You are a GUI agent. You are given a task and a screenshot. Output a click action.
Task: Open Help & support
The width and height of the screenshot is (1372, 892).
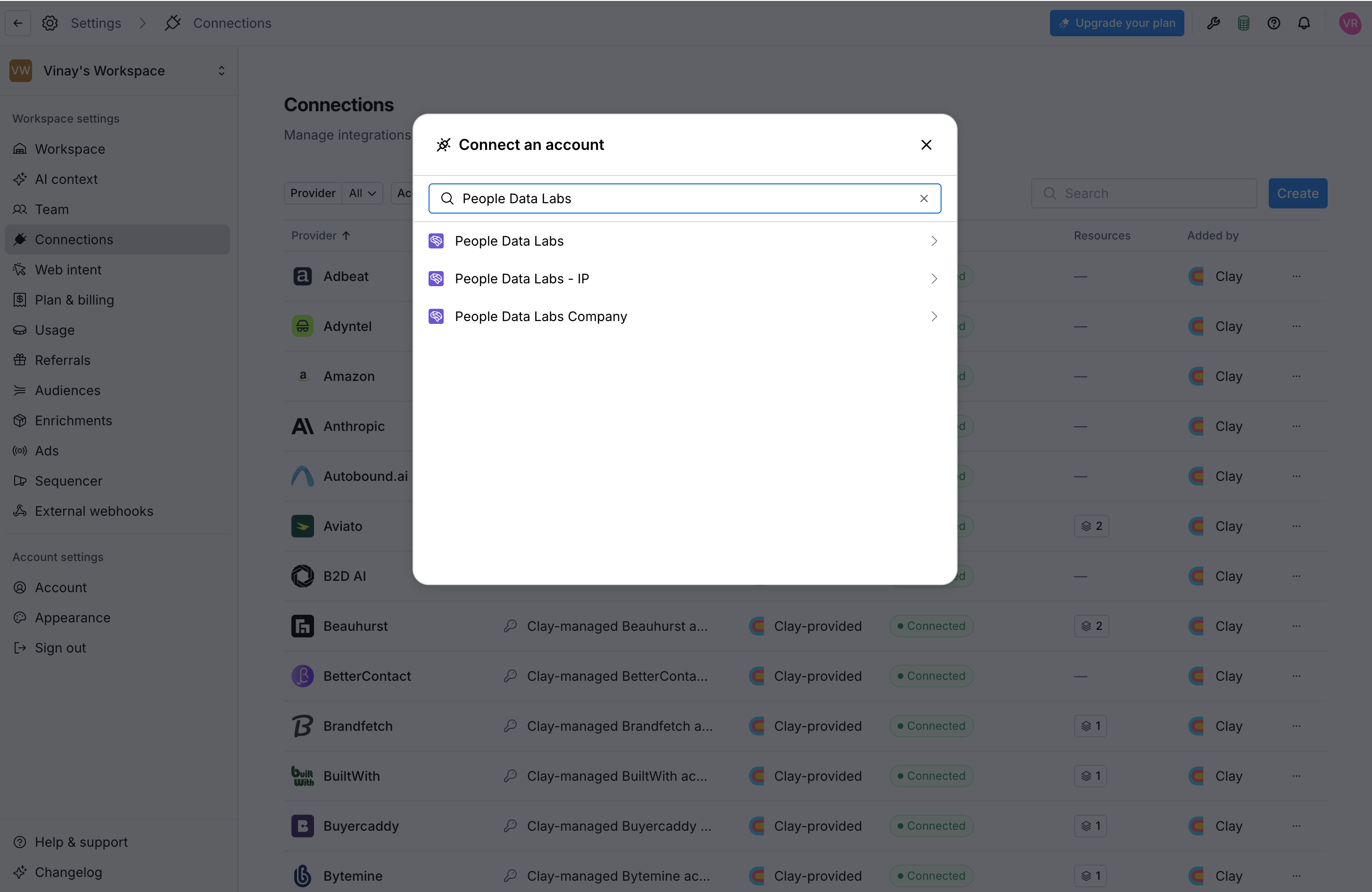(x=117, y=842)
